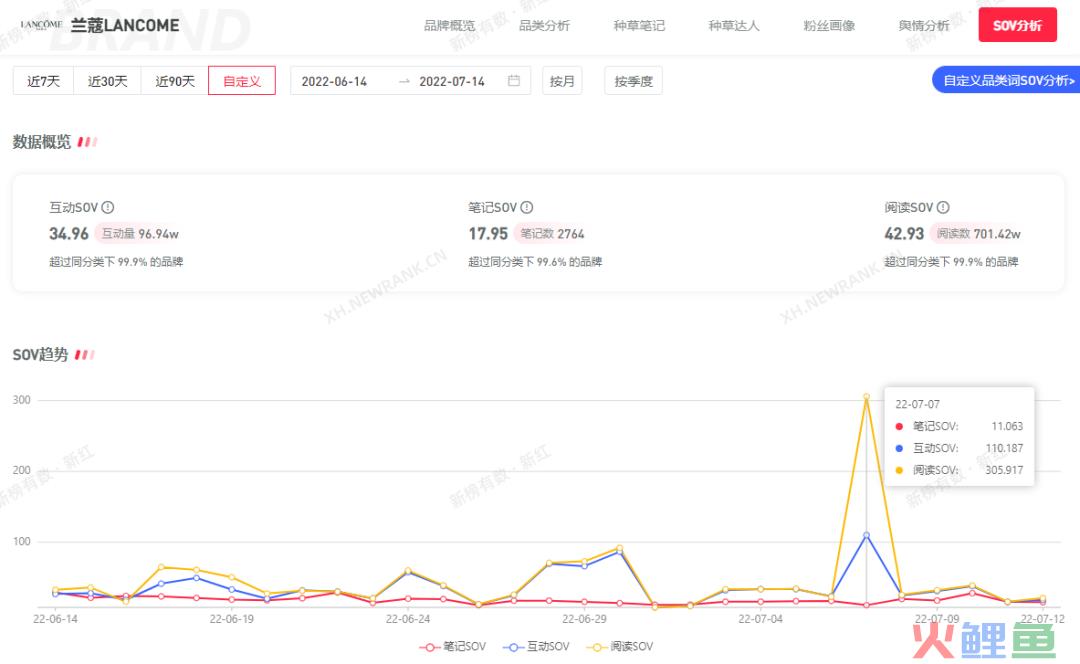Switch to the 粉丝画像 tab

[x=829, y=25]
